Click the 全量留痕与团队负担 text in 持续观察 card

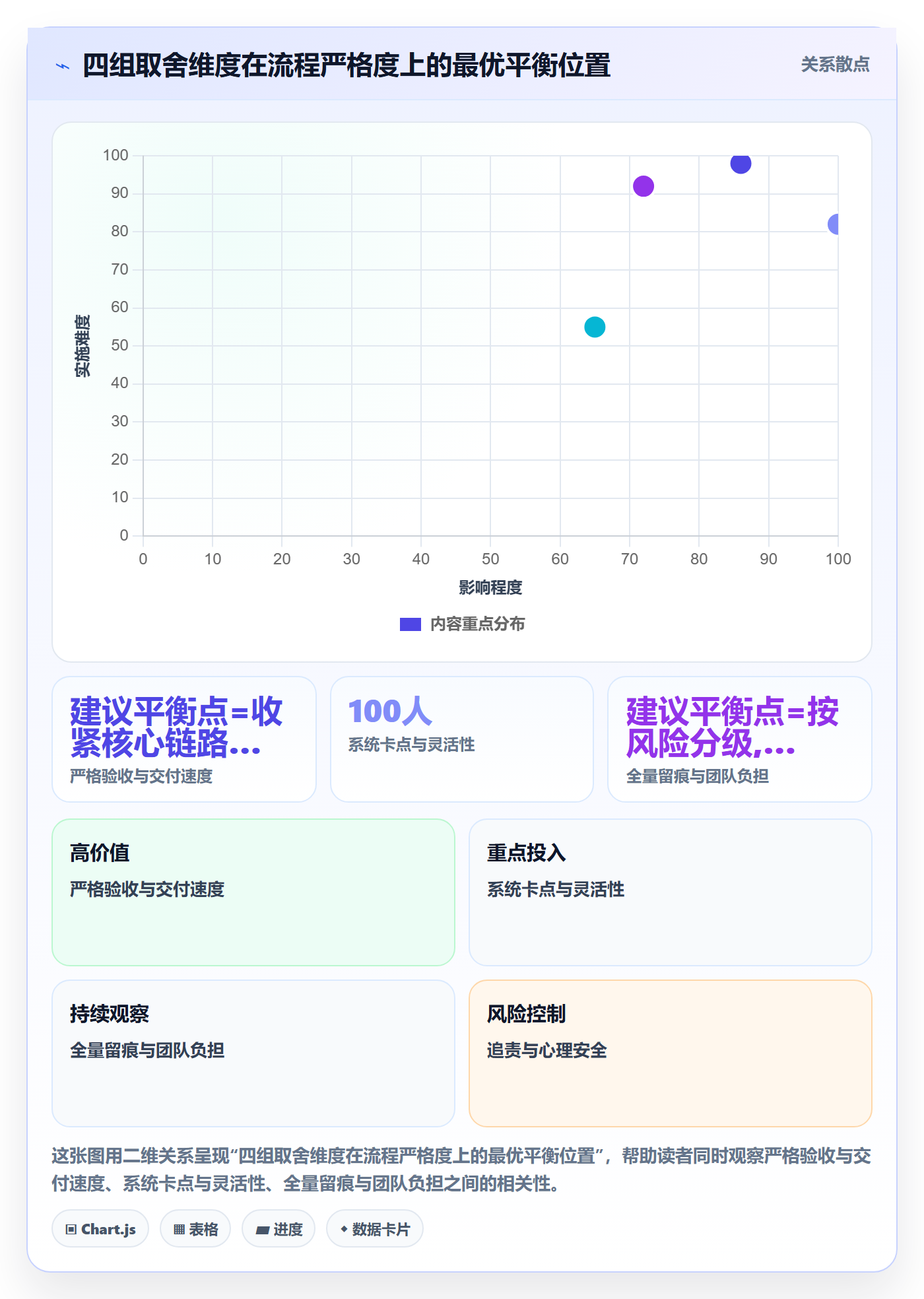(147, 1050)
